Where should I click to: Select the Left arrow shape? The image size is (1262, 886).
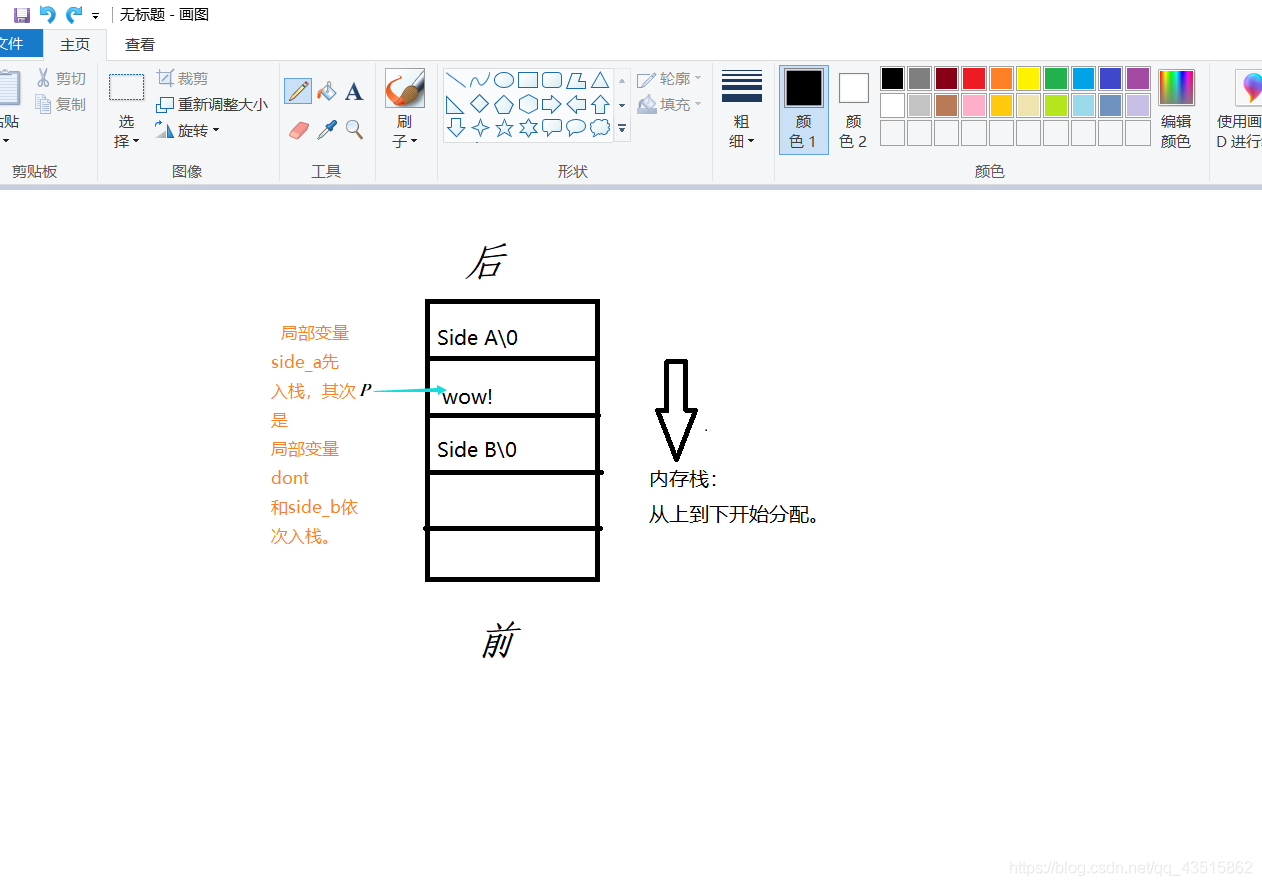[x=576, y=104]
